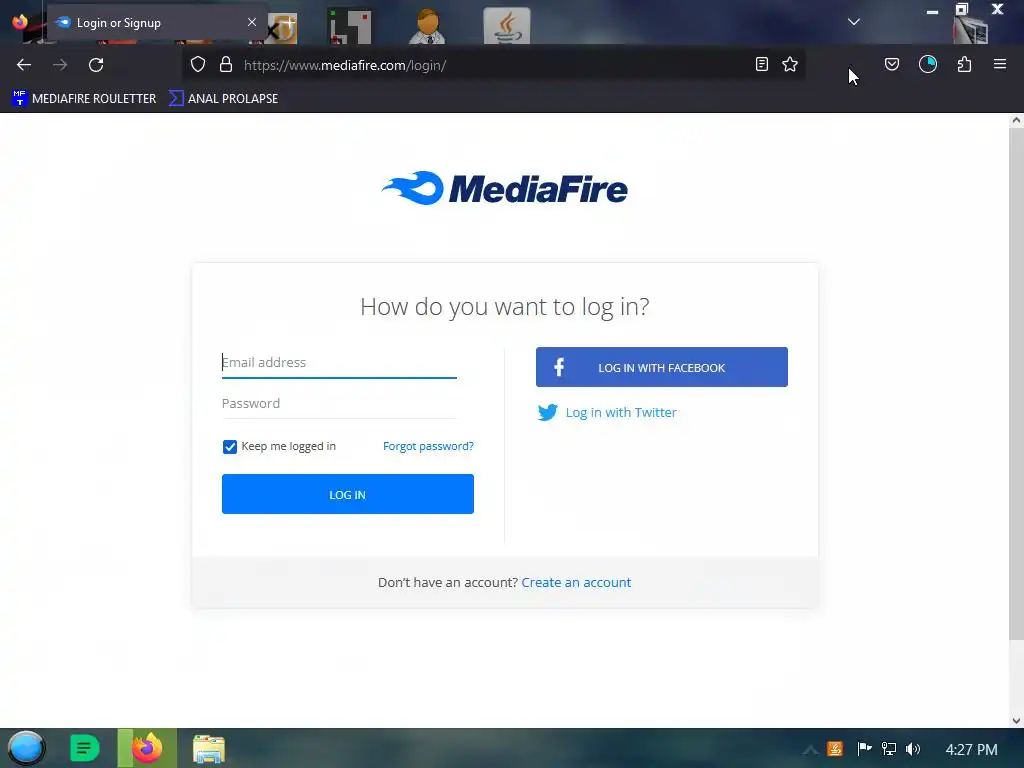
Task: Expand the list all tabs chevron
Action: click(x=854, y=22)
